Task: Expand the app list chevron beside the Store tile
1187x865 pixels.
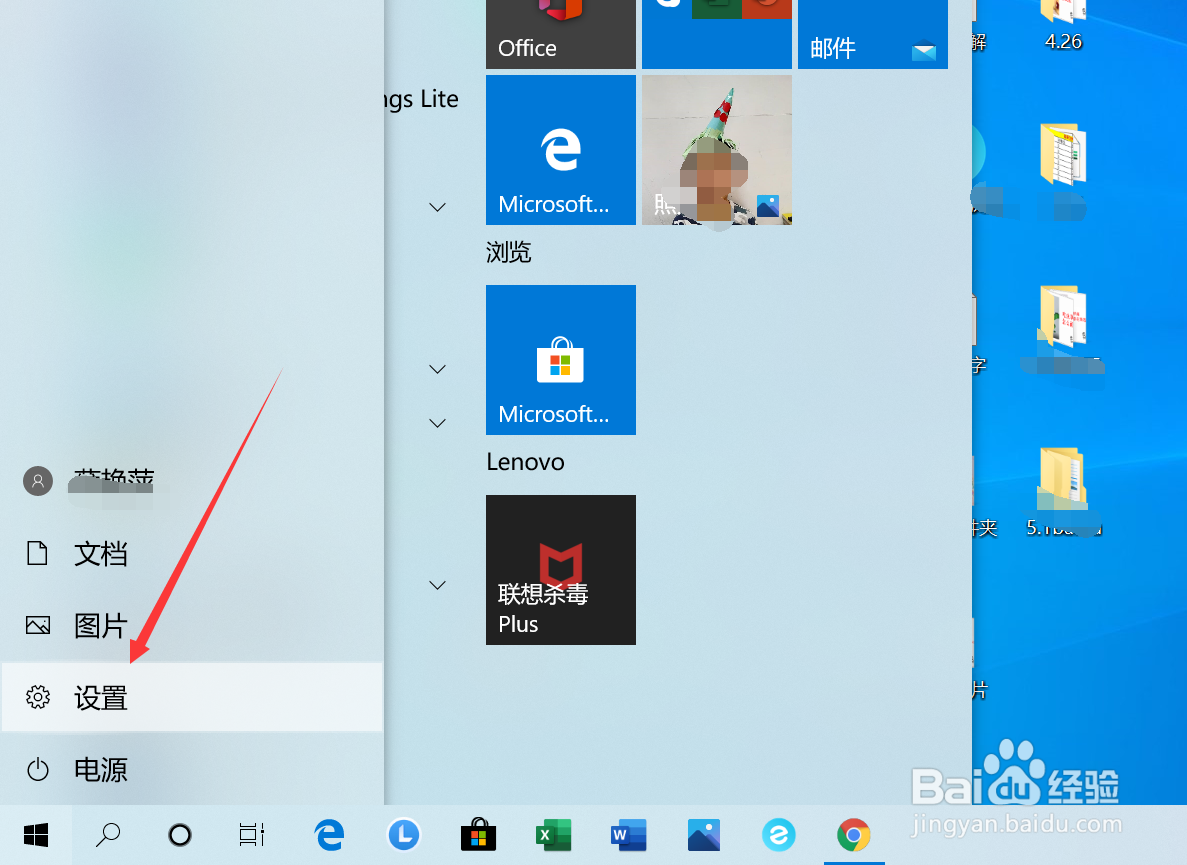Action: point(438,369)
